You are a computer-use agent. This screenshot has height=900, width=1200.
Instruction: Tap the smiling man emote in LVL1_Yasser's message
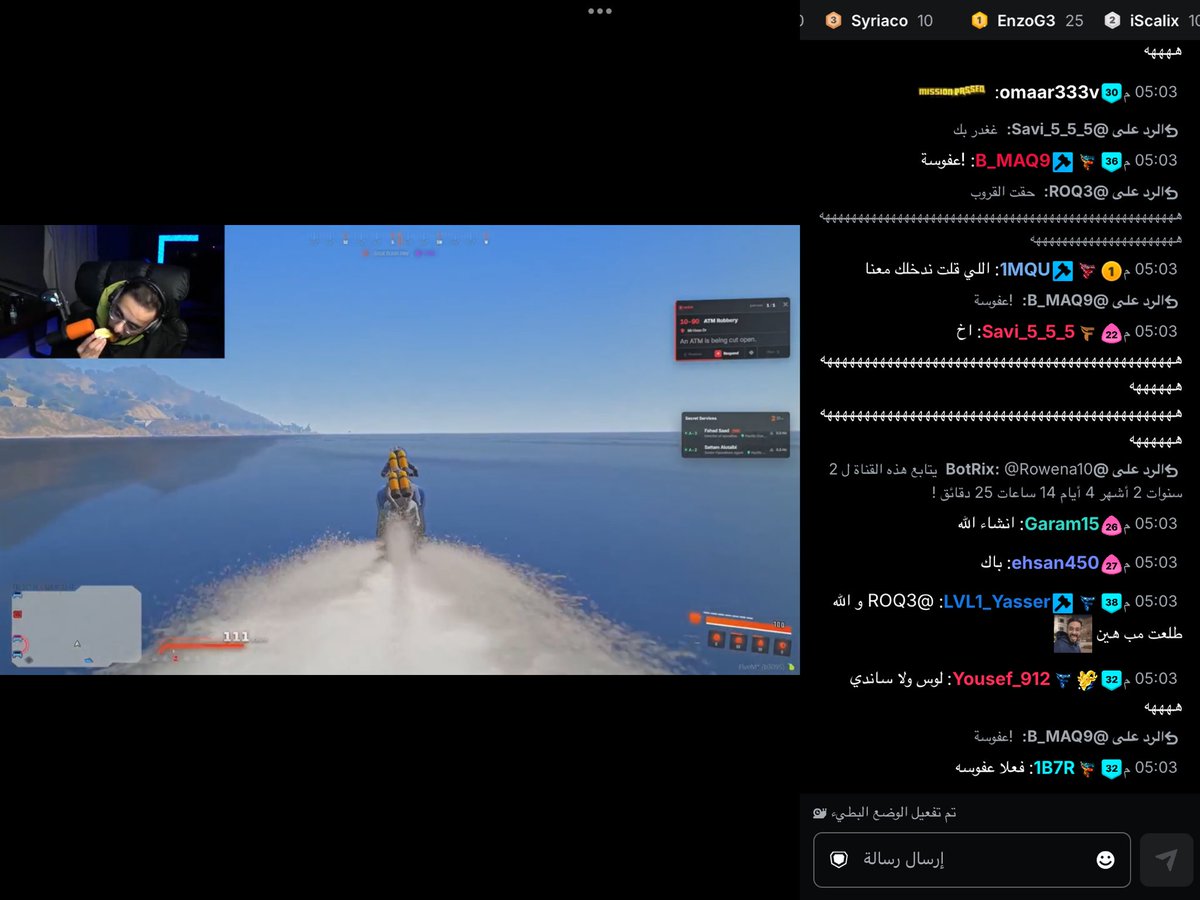1074,634
